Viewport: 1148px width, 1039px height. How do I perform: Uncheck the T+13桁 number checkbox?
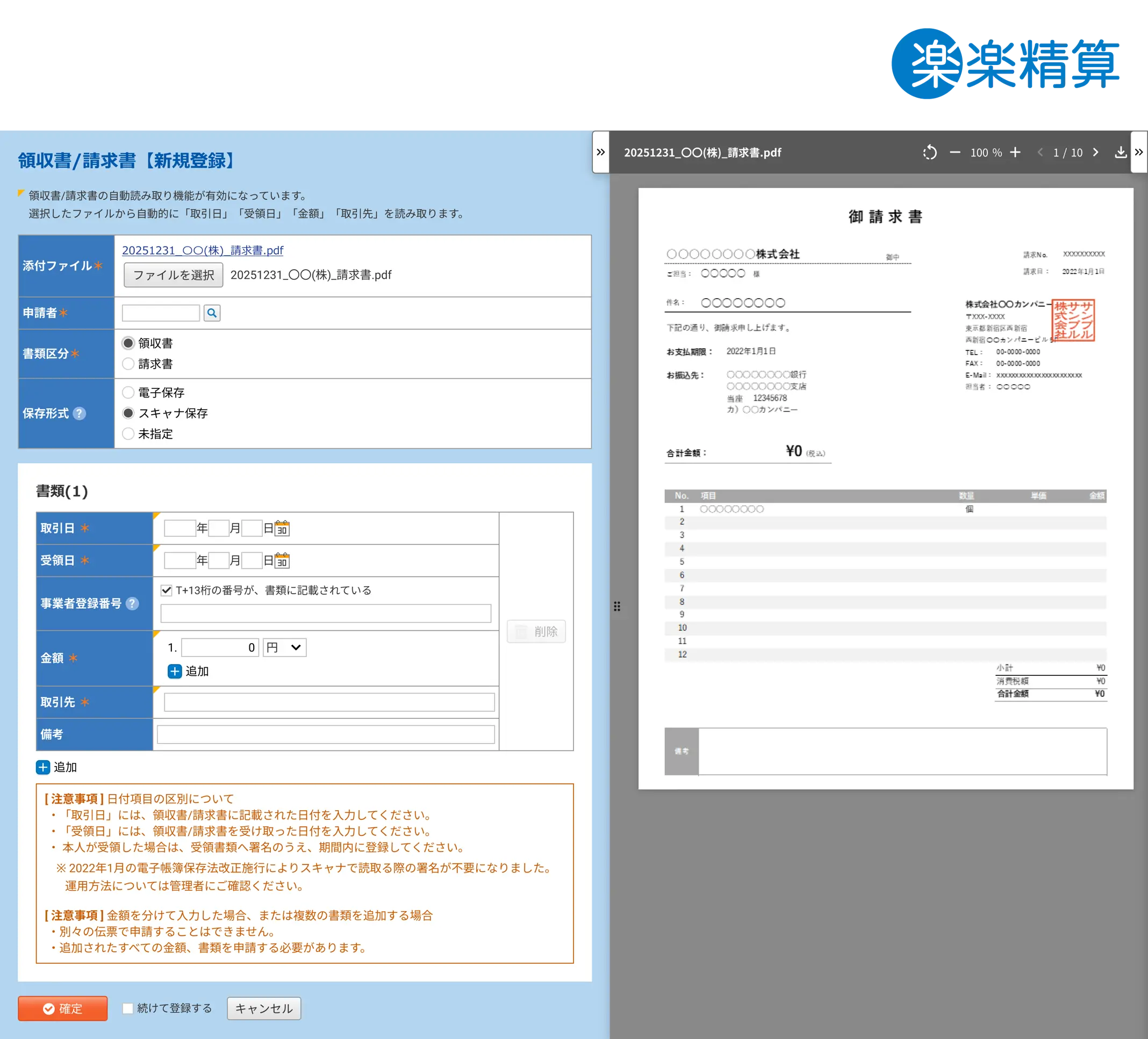(x=166, y=590)
